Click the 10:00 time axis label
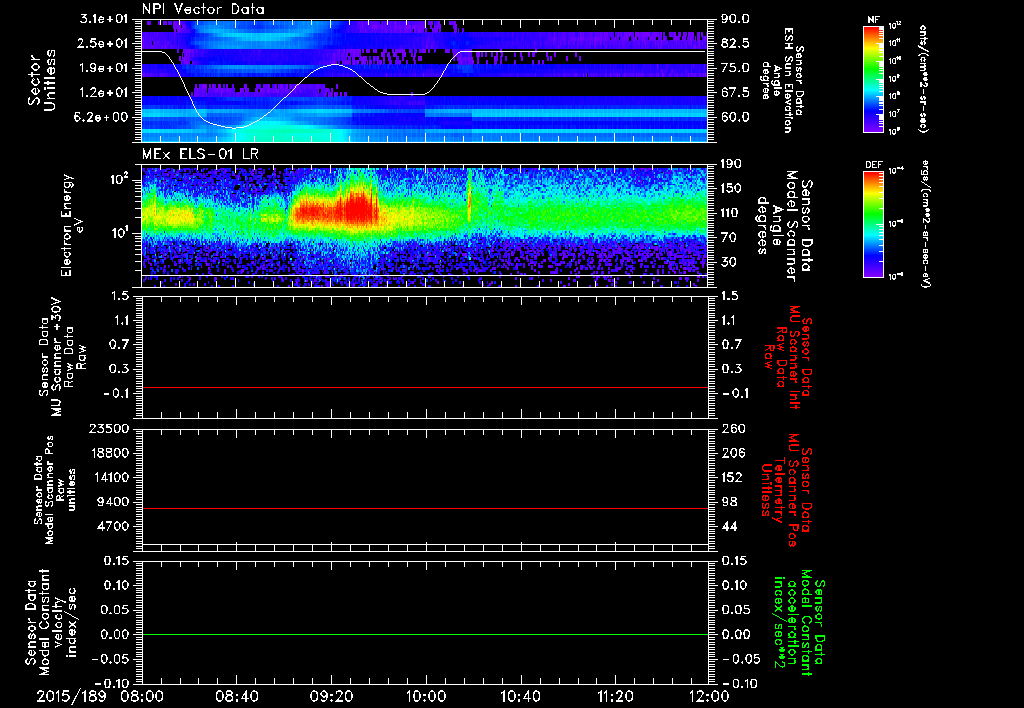The height and width of the screenshot is (708, 1024). click(426, 696)
